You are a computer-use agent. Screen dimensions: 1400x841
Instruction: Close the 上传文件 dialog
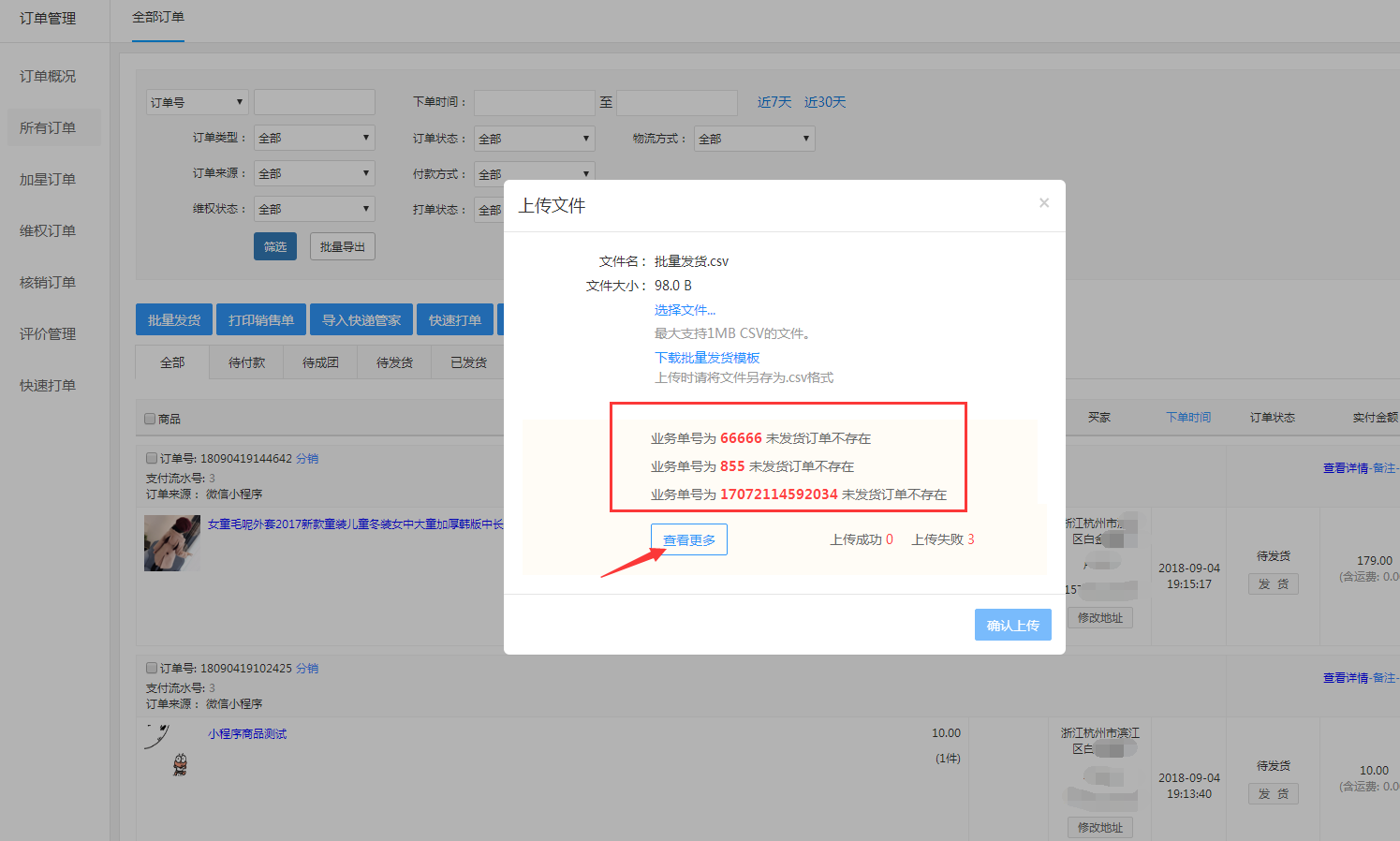click(1043, 203)
